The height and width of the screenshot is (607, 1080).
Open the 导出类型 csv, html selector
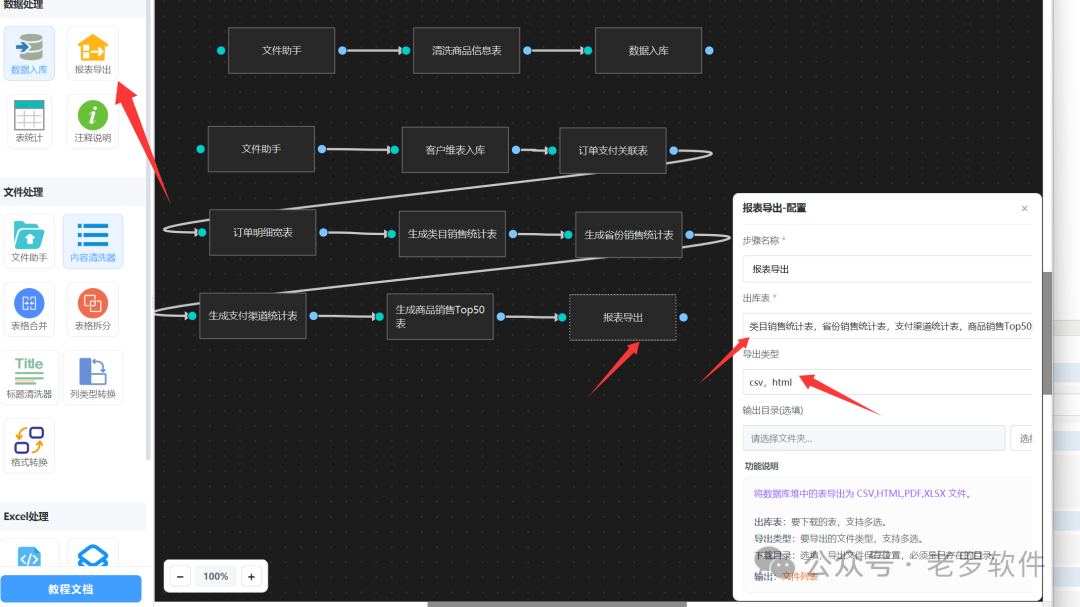click(x=888, y=382)
